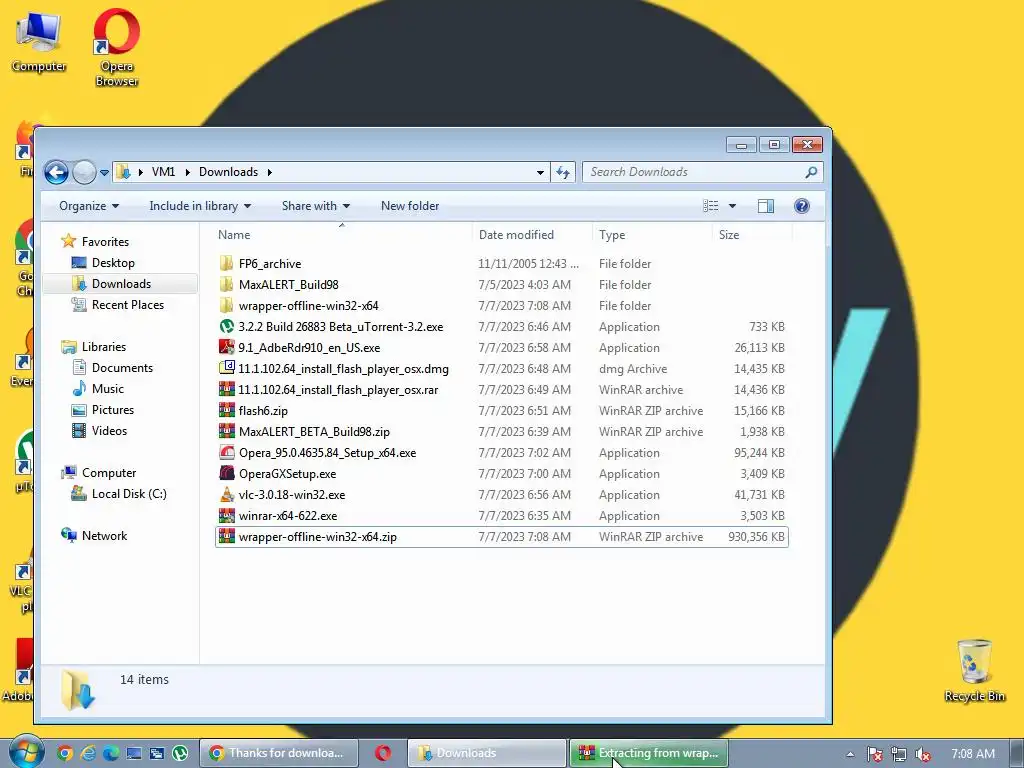Image resolution: width=1024 pixels, height=768 pixels.
Task: Select the MaxALERT_Build98 folder
Action: tap(288, 285)
